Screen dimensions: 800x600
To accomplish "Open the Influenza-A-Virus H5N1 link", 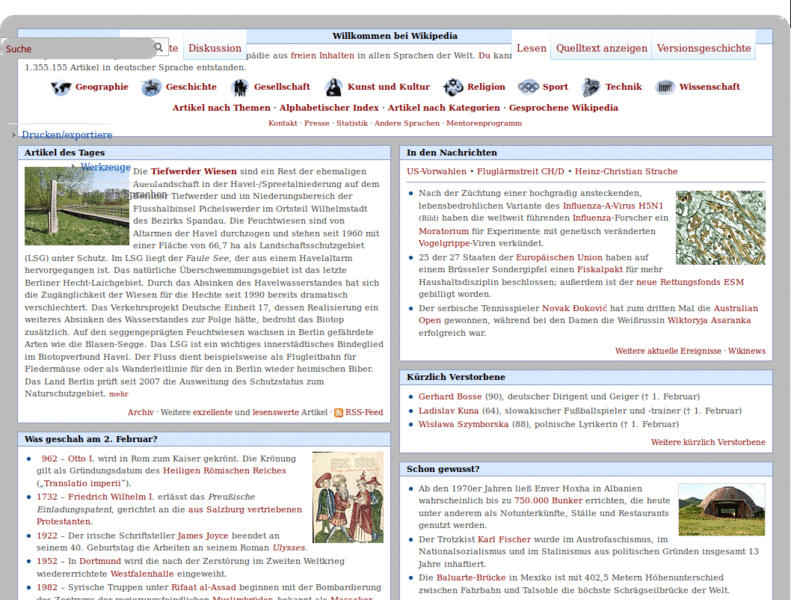I will 613,206.
